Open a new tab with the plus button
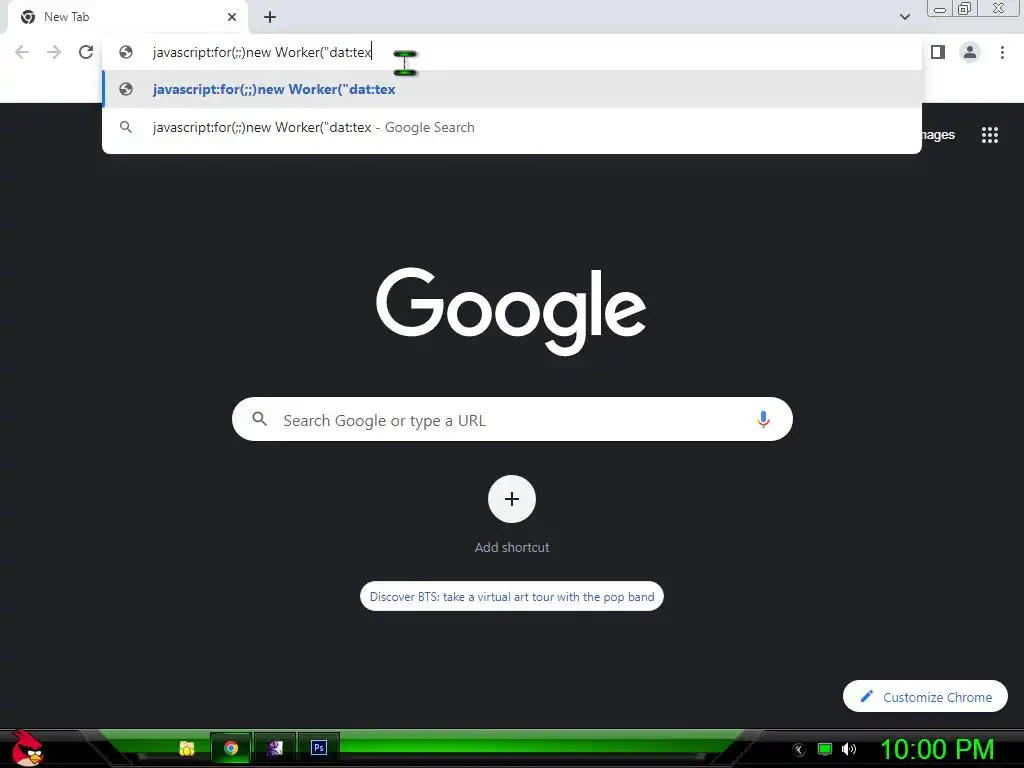Screen dimensions: 1024x768 click(x=270, y=17)
